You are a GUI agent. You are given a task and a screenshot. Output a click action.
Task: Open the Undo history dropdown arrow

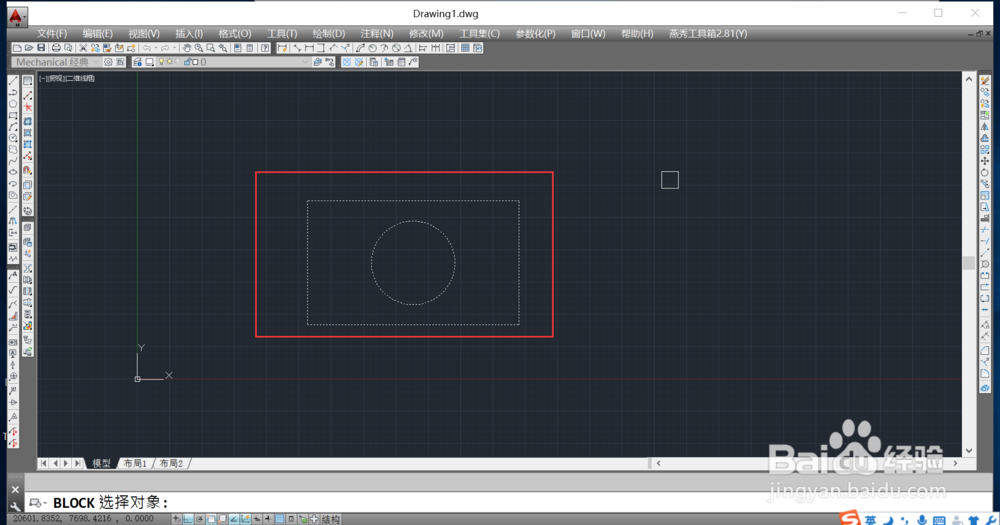click(x=156, y=48)
